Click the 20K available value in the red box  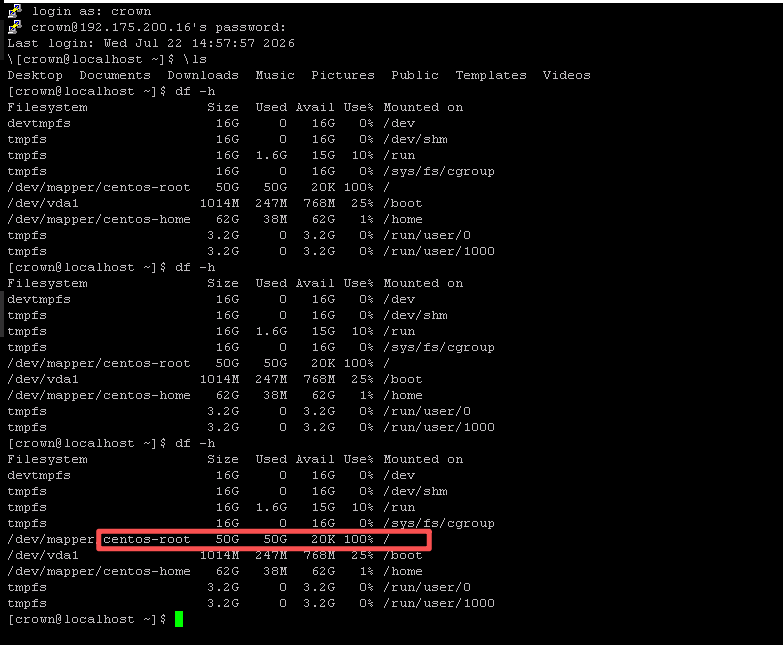[x=323, y=539]
